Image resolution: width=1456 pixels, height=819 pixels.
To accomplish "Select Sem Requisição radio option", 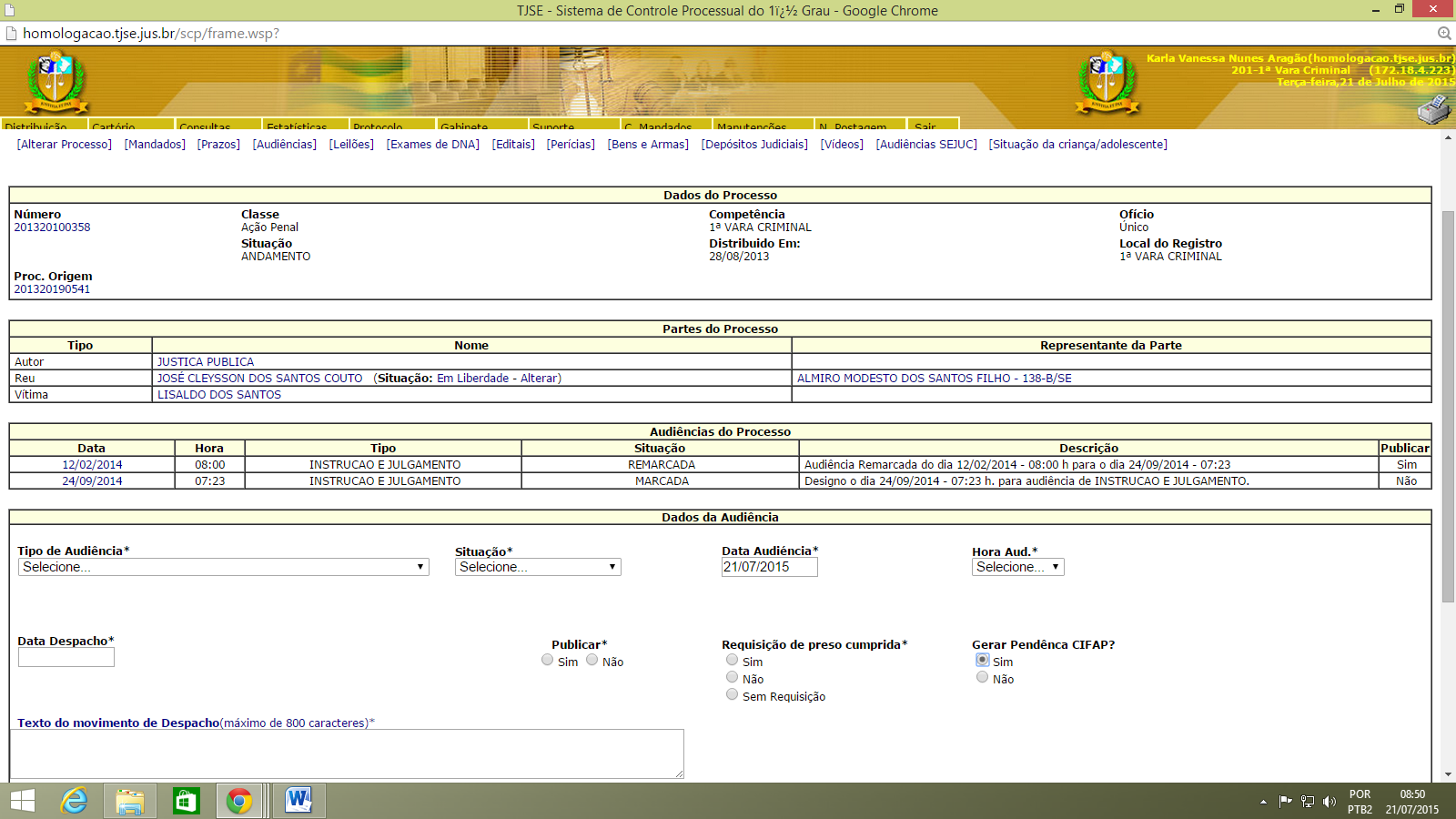I will click(x=732, y=695).
